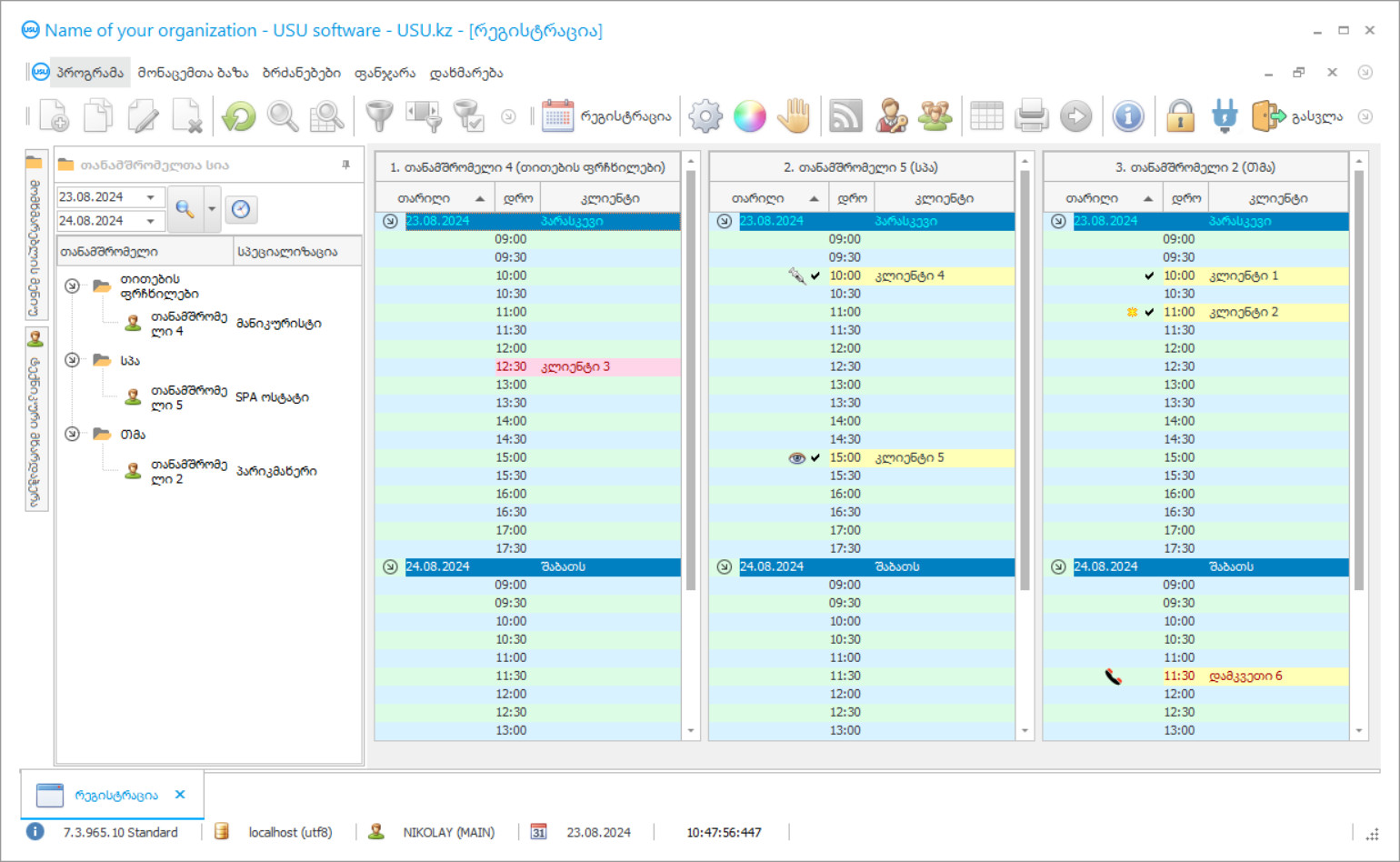The image size is (1400, 862).
Task: Click the გასვლა exit button
Action: pyautogui.click(x=1297, y=116)
